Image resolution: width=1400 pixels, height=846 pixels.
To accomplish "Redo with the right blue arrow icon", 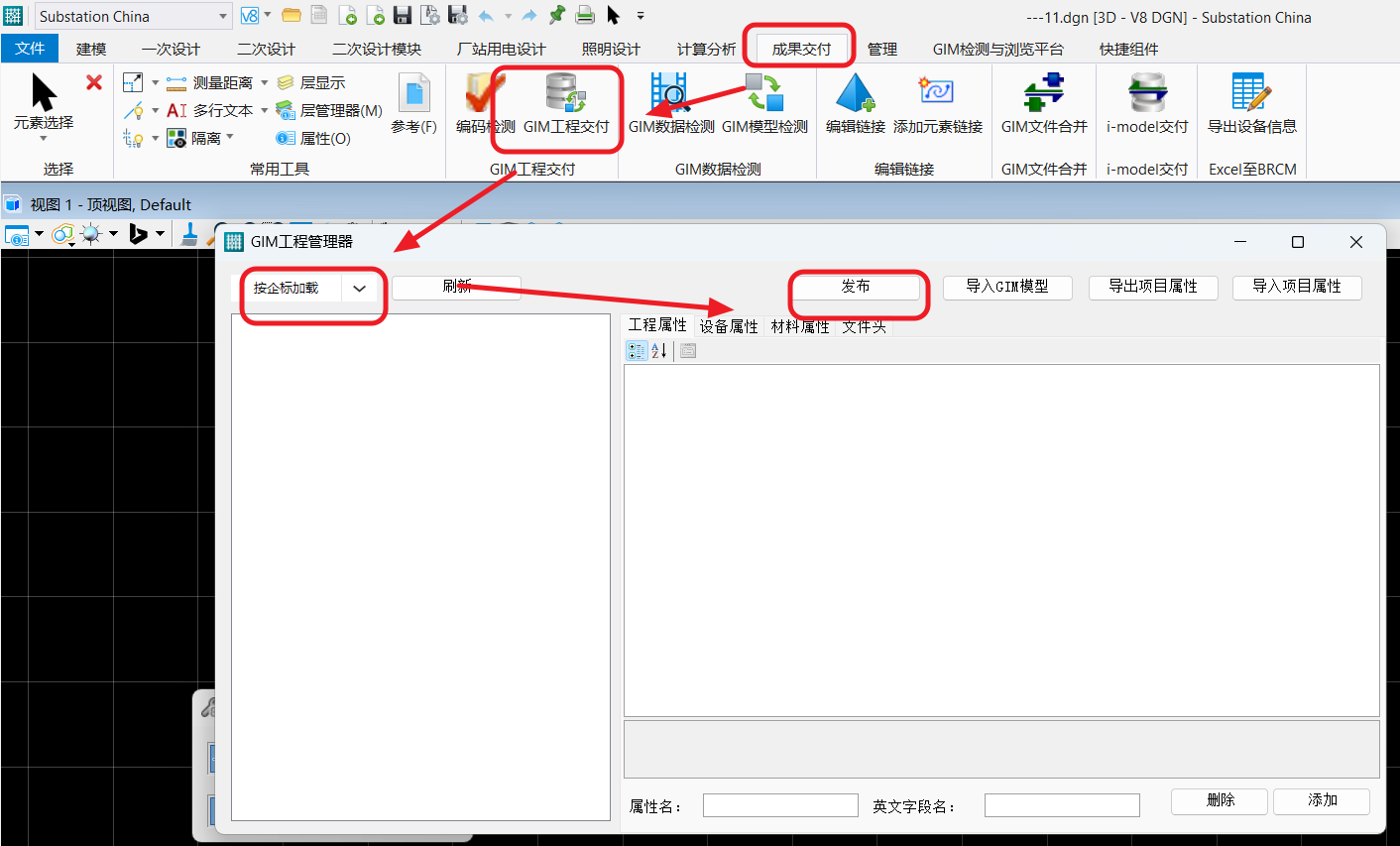I will [529, 16].
